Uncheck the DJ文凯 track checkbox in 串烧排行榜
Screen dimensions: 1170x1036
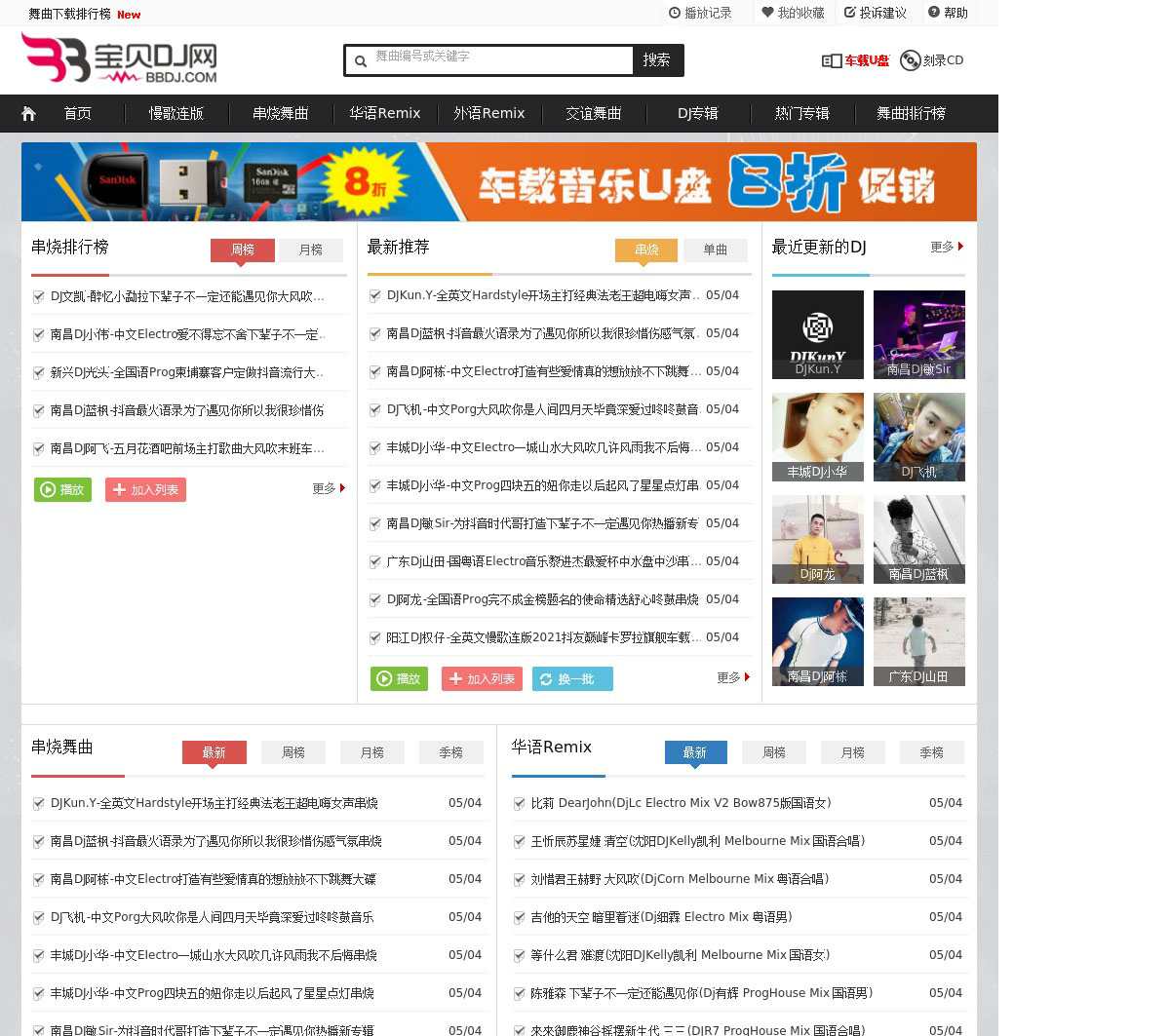pos(39,297)
